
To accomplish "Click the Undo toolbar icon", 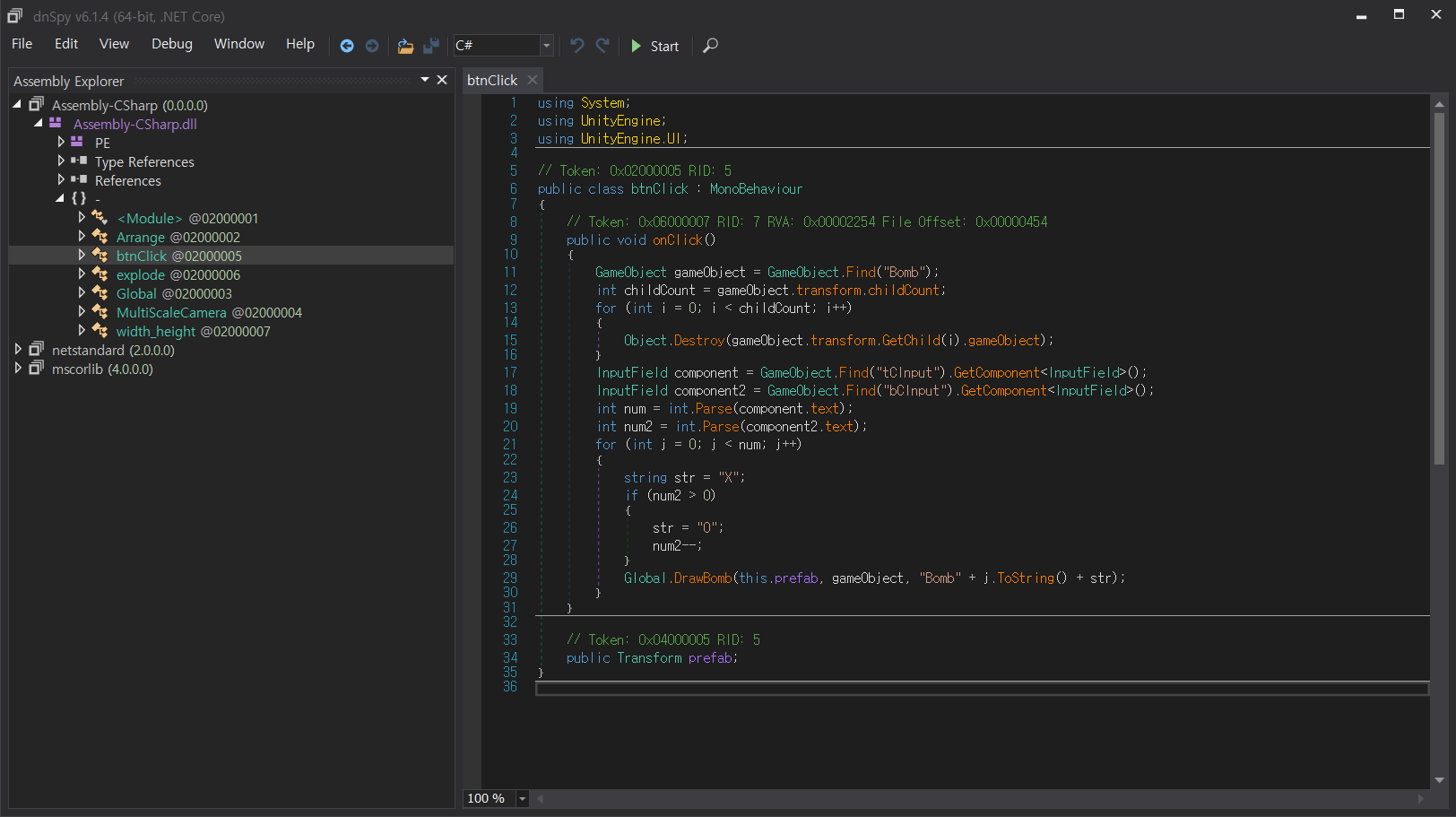I will [577, 46].
